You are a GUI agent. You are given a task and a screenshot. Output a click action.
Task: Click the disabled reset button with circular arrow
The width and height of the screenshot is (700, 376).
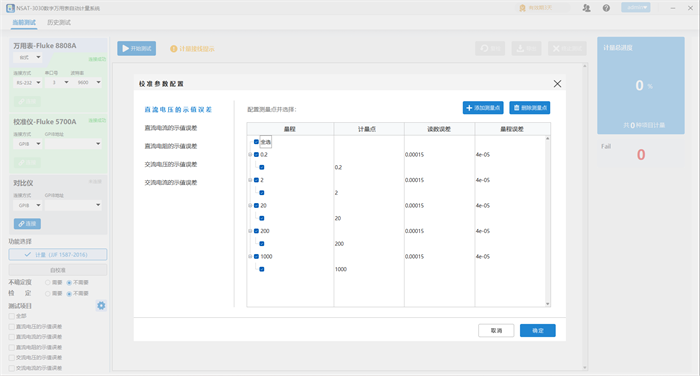490,48
